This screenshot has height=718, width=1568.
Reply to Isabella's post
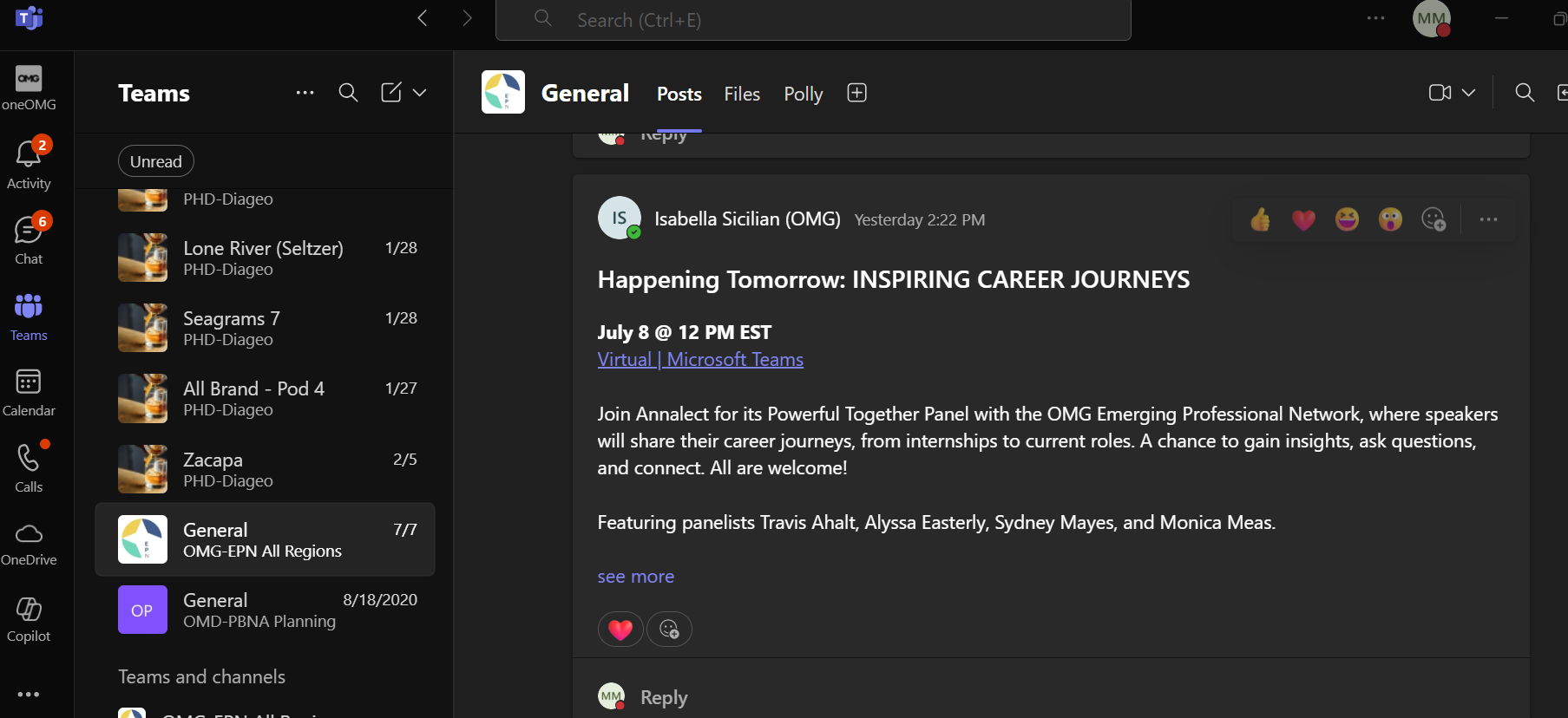tap(664, 697)
